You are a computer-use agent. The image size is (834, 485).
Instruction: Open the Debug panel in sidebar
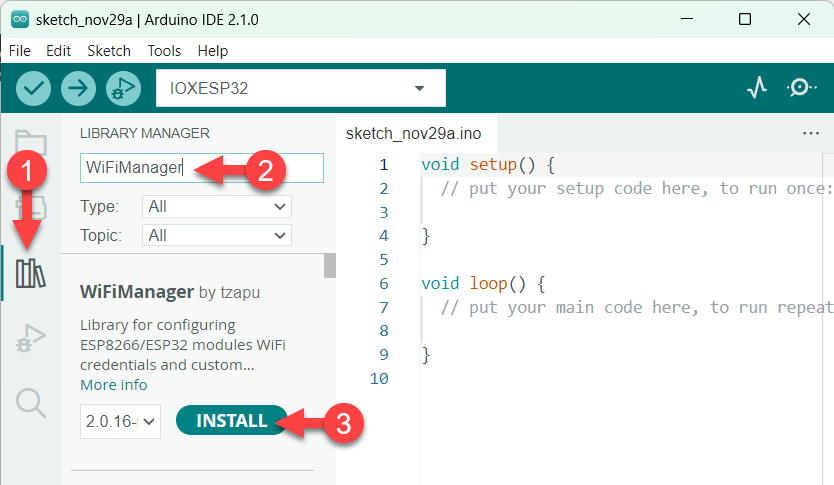click(x=31, y=338)
